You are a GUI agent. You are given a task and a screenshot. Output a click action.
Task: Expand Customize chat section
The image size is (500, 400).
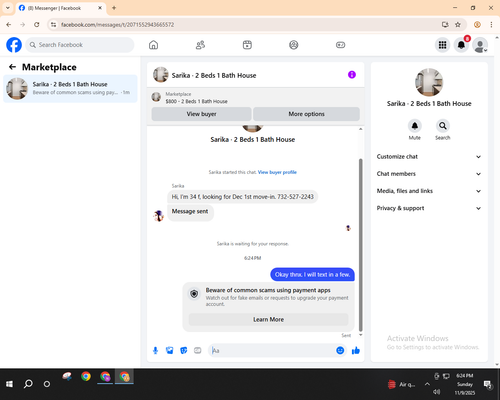tap(429, 157)
